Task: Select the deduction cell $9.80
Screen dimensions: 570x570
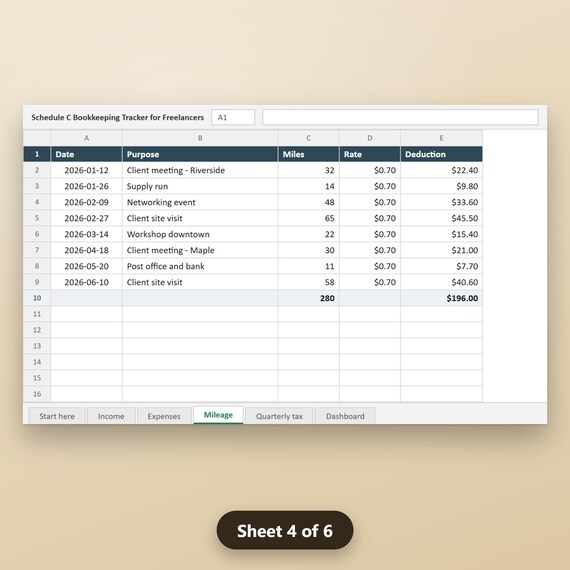Action: click(x=441, y=186)
